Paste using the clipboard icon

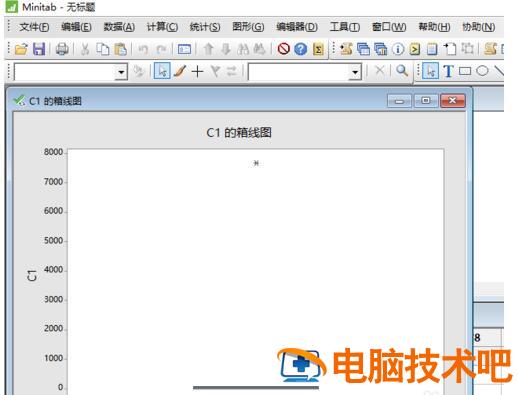pyautogui.click(x=120, y=49)
